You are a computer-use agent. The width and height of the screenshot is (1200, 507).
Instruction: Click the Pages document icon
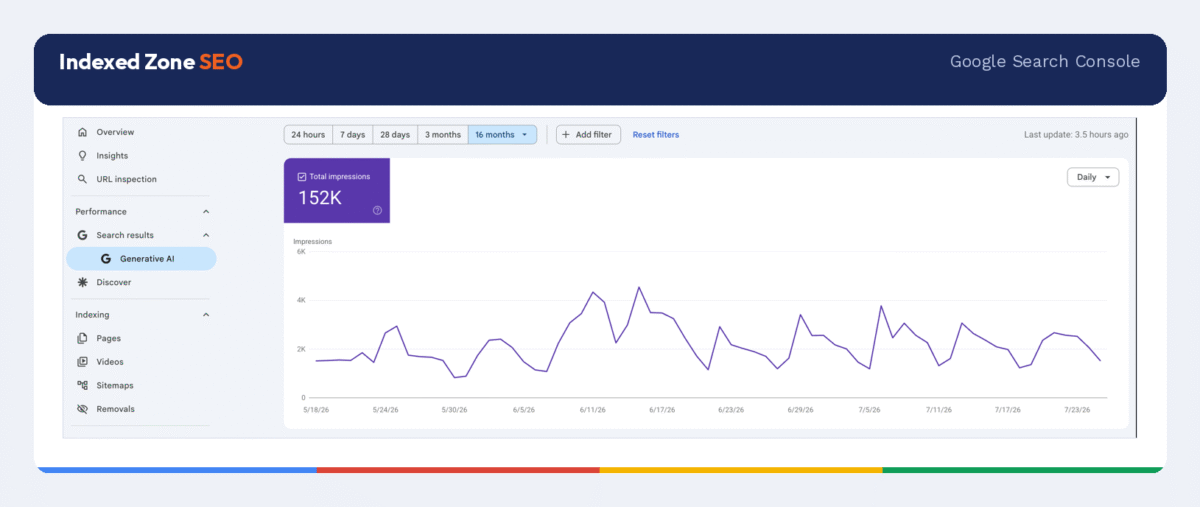[82, 338]
